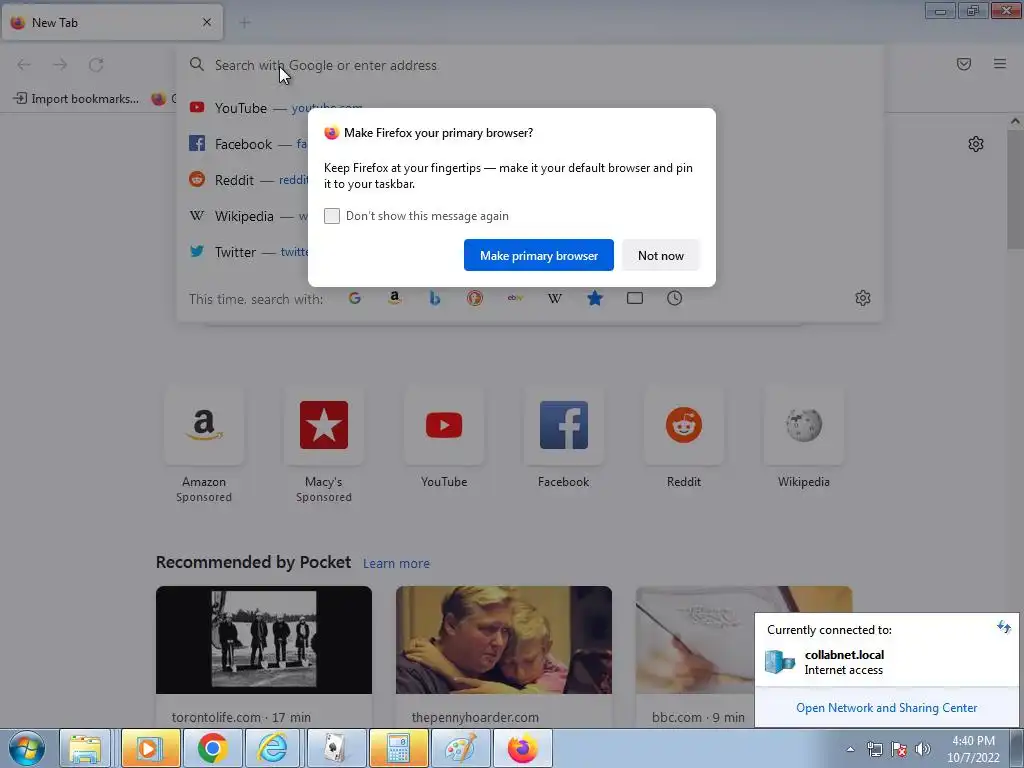Search this time with Google icon
Image resolution: width=1024 pixels, height=768 pixels.
tap(355, 298)
